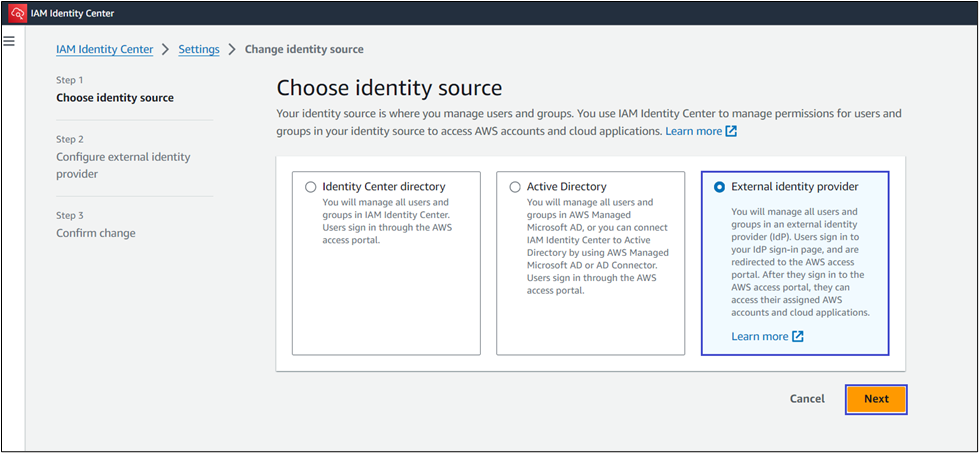Cancel the identity source change

[x=807, y=399]
